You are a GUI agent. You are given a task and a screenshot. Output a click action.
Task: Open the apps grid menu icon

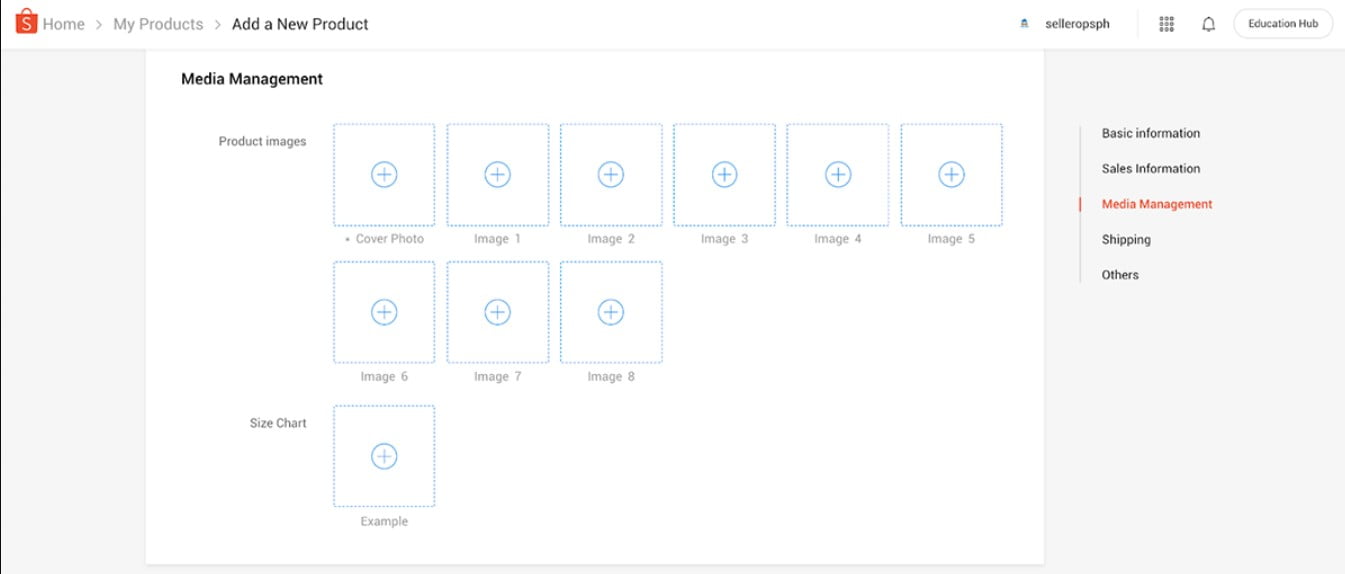coord(1166,24)
